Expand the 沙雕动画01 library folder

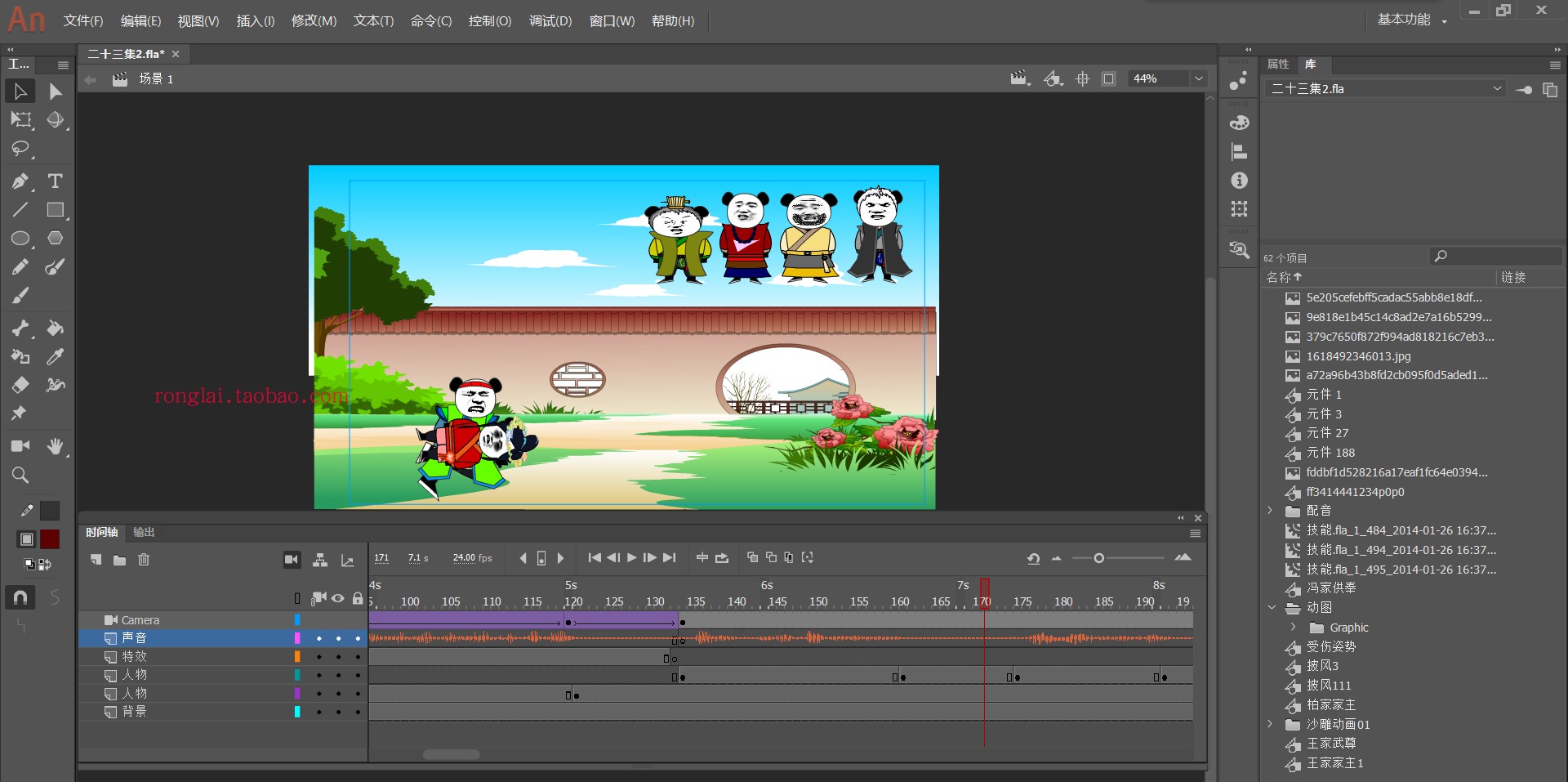tap(1270, 724)
